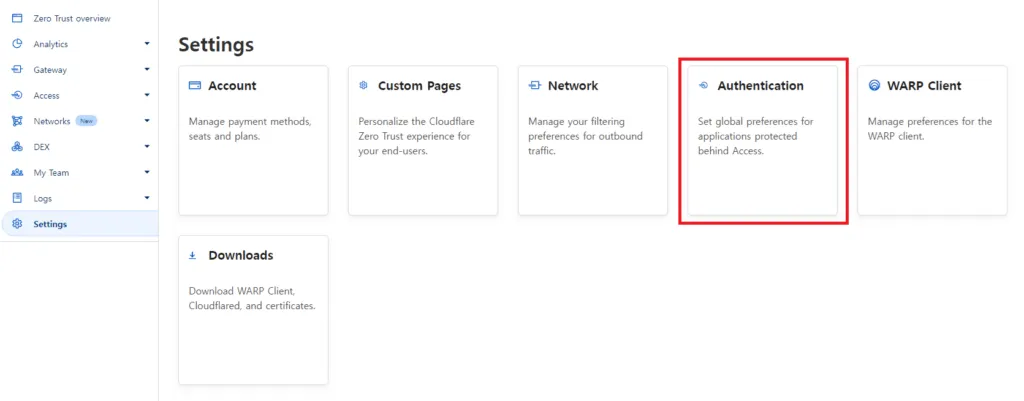Click the Settings page heading
This screenshot has width=1024, height=401.
click(216, 45)
